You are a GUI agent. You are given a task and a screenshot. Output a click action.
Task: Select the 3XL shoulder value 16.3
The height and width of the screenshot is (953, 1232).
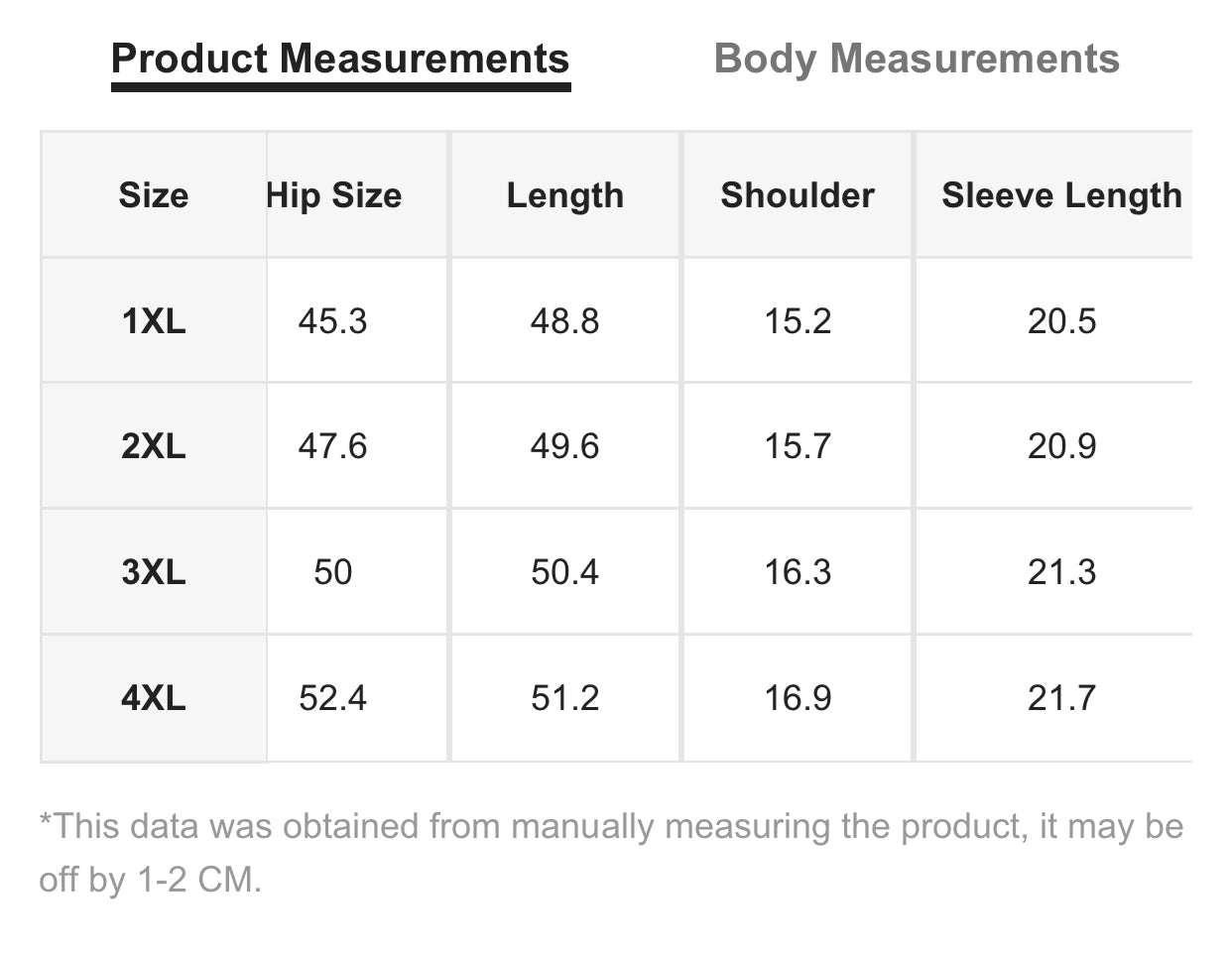click(798, 572)
